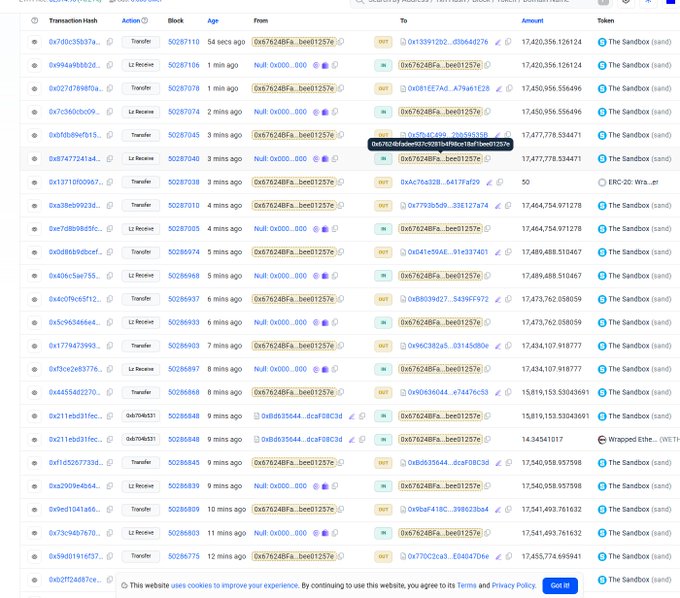Toggle the Age column header format

[213, 20]
